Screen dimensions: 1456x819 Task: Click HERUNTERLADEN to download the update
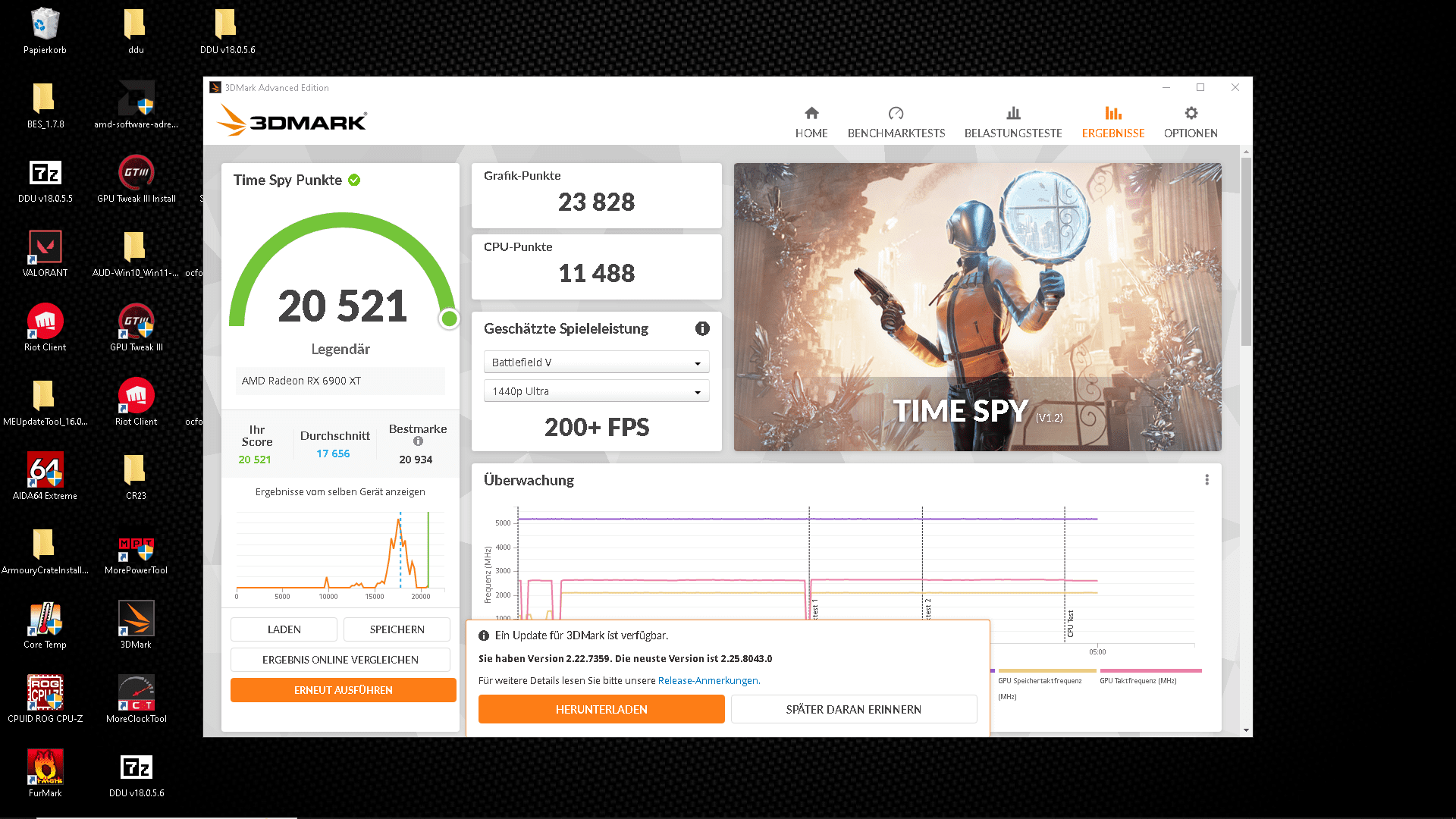tap(601, 709)
